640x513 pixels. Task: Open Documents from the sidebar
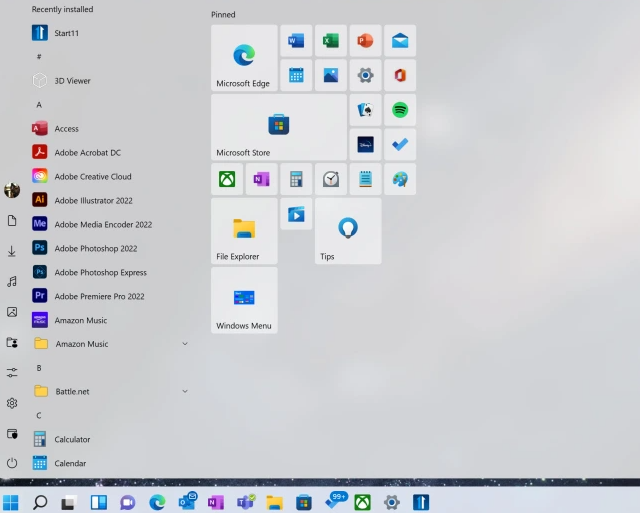[x=12, y=221]
